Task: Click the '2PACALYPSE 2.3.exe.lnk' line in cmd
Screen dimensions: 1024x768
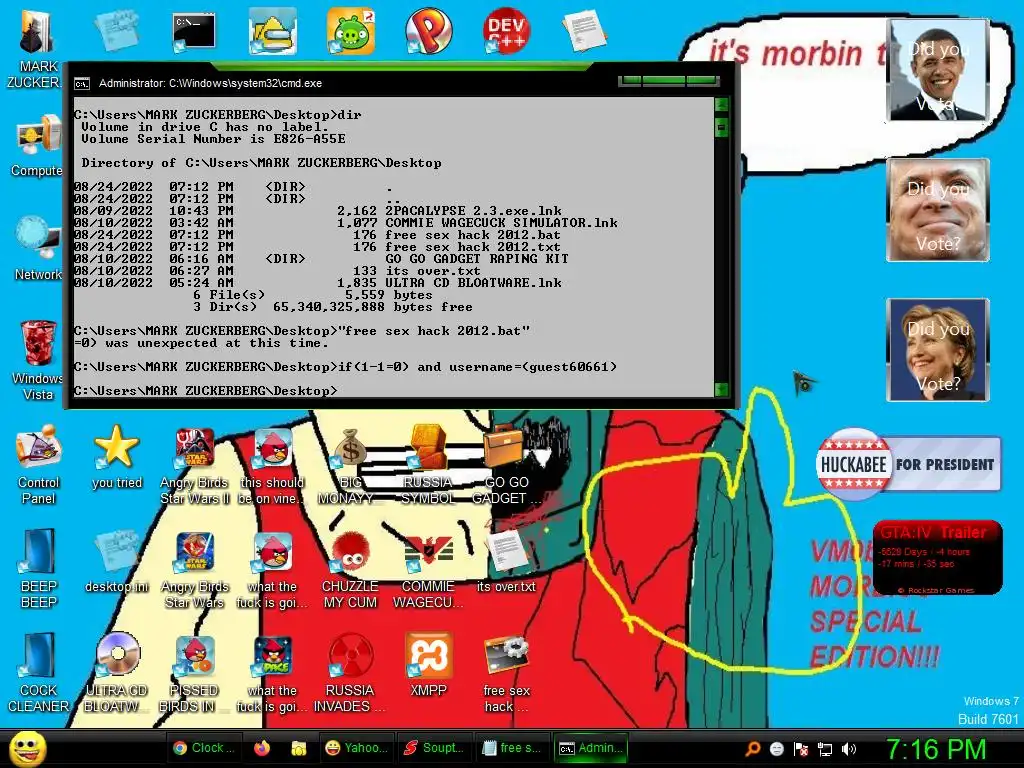Action: click(x=473, y=211)
